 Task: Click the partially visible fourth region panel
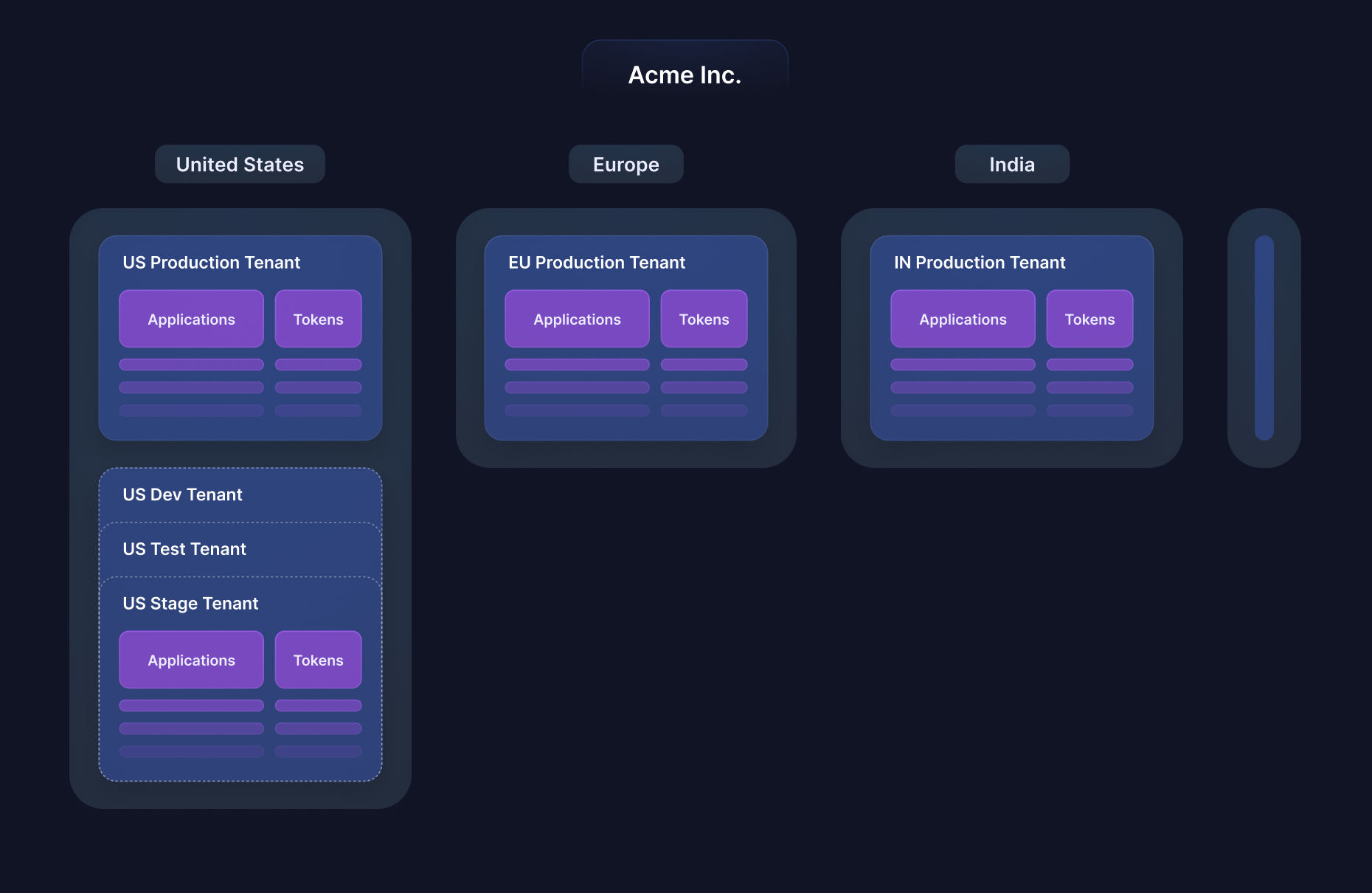pyautogui.click(x=1264, y=338)
